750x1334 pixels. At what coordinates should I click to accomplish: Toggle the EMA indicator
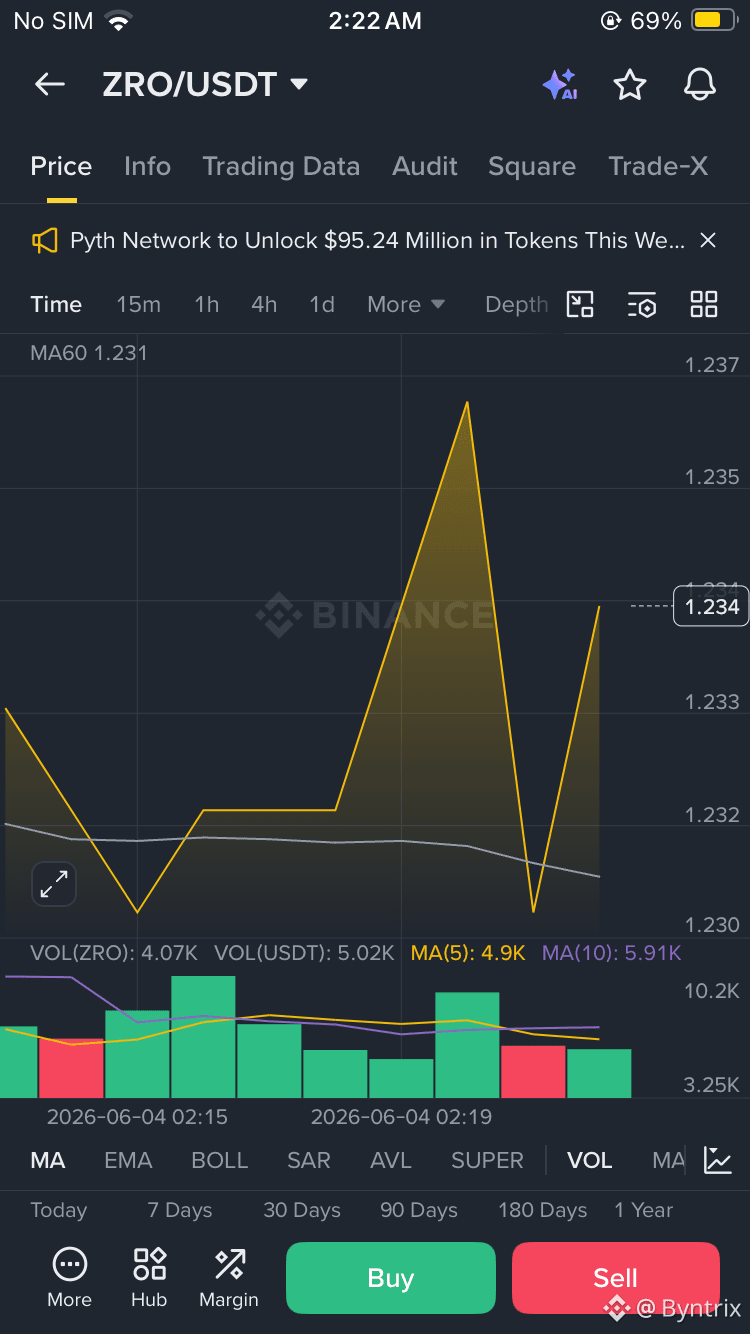(128, 1160)
